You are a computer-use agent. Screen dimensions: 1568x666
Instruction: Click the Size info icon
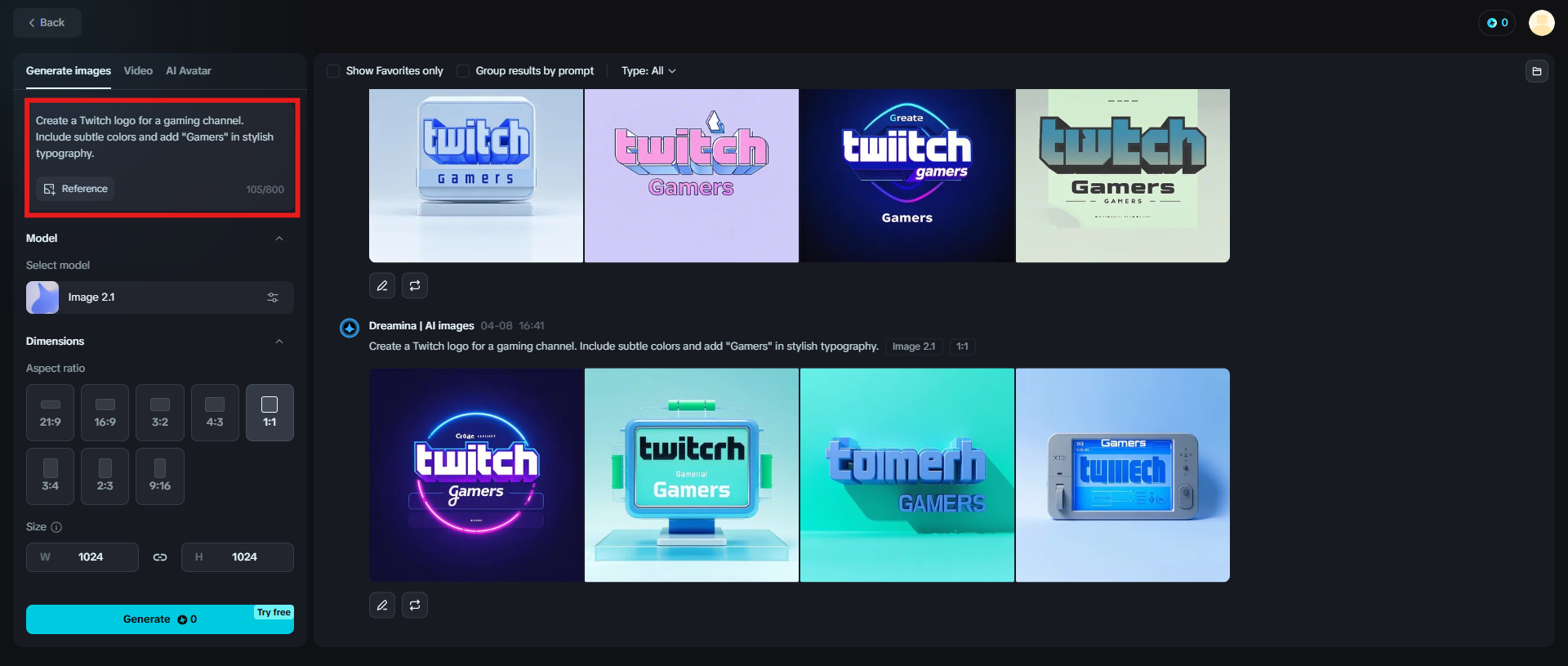point(56,527)
